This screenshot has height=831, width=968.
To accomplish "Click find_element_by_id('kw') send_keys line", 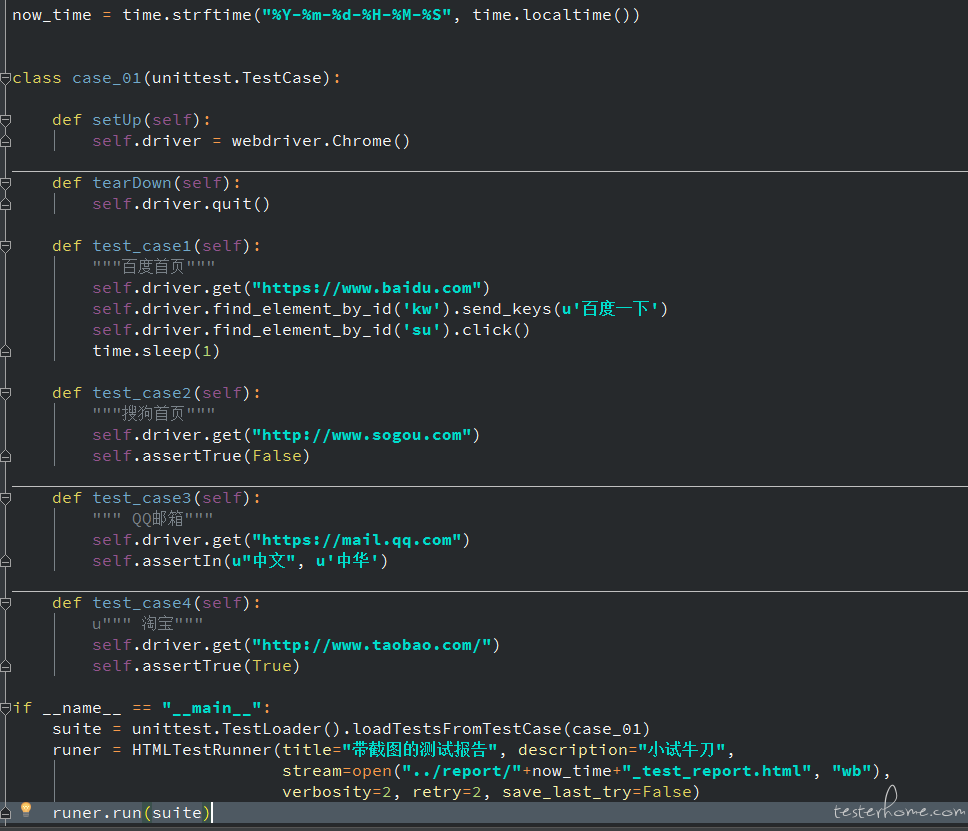I will coord(380,309).
